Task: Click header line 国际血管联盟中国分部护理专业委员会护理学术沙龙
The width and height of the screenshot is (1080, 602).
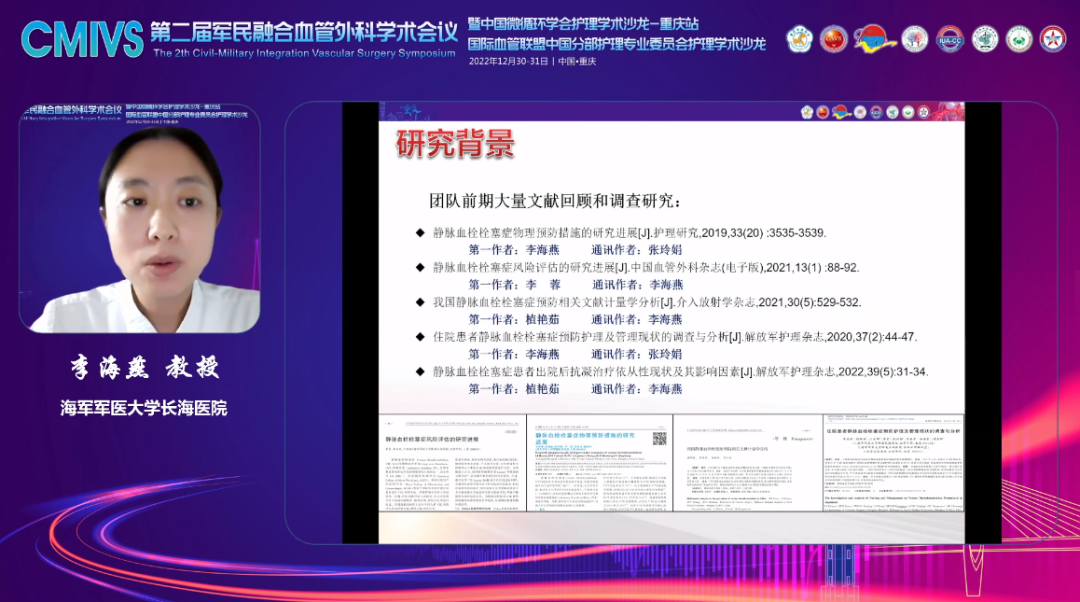Action: pyautogui.click(x=616, y=44)
